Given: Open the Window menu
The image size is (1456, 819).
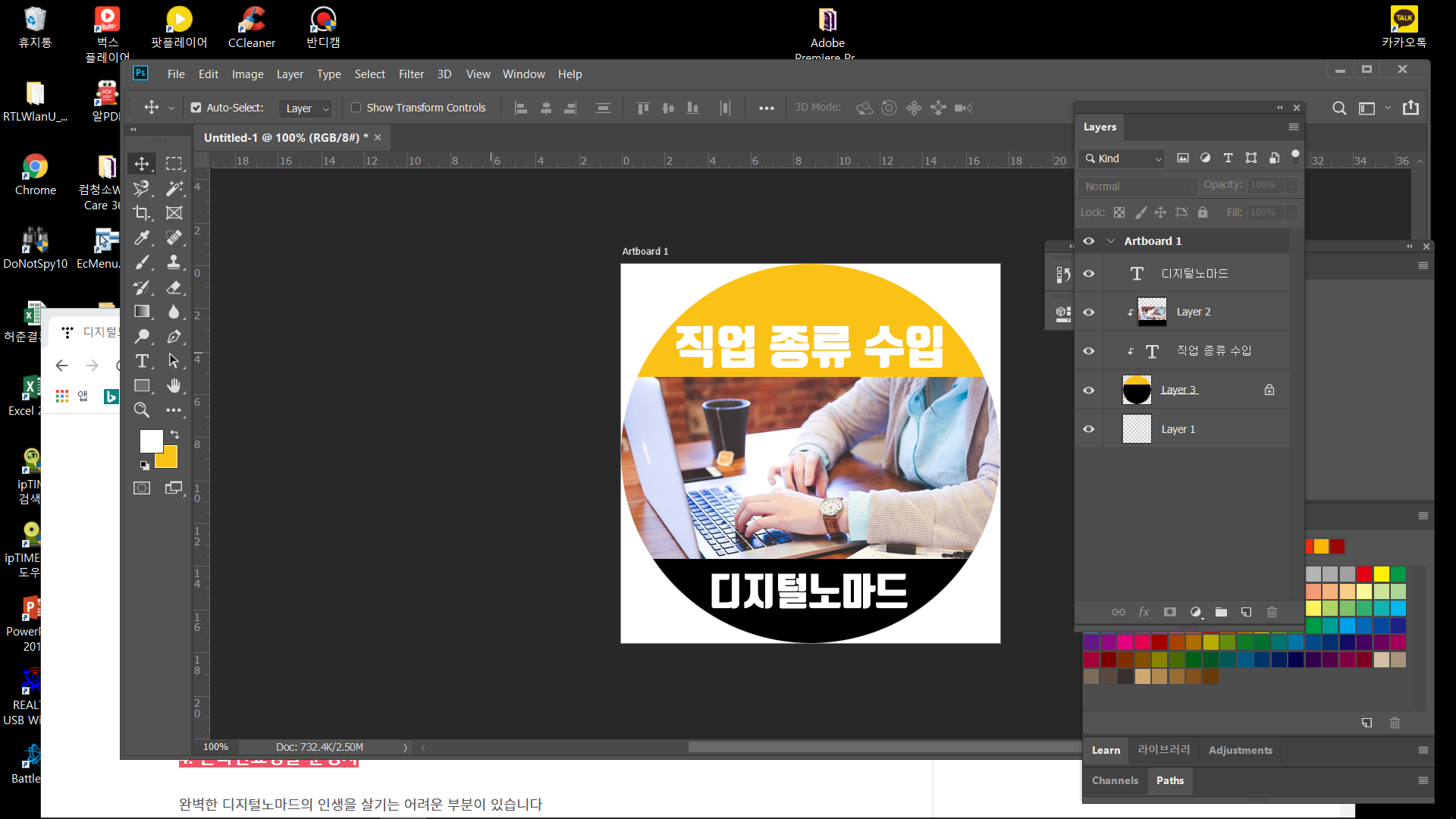Looking at the screenshot, I should 523,74.
